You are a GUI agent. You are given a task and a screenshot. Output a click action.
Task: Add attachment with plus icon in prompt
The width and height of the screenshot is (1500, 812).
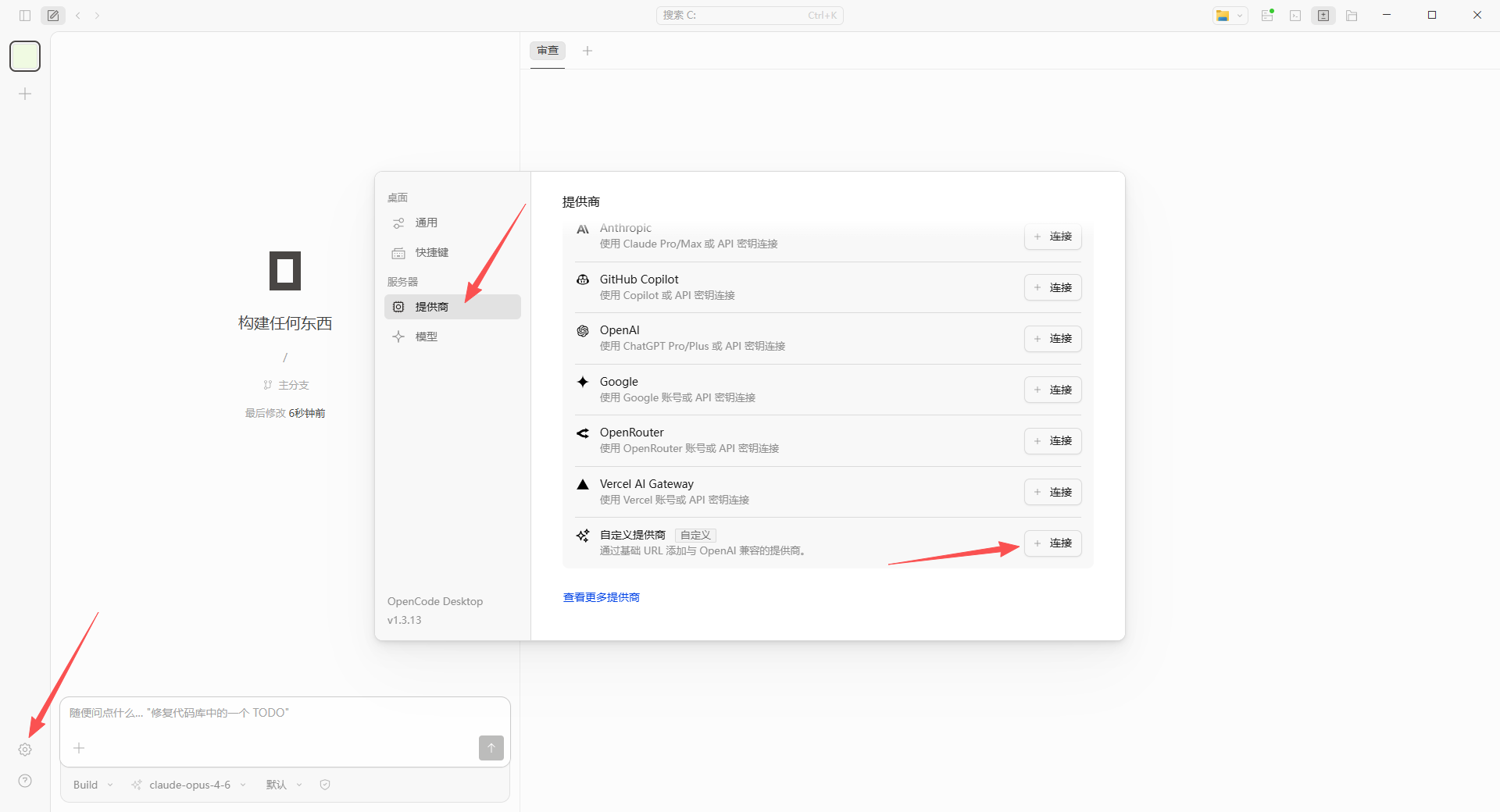[79, 748]
